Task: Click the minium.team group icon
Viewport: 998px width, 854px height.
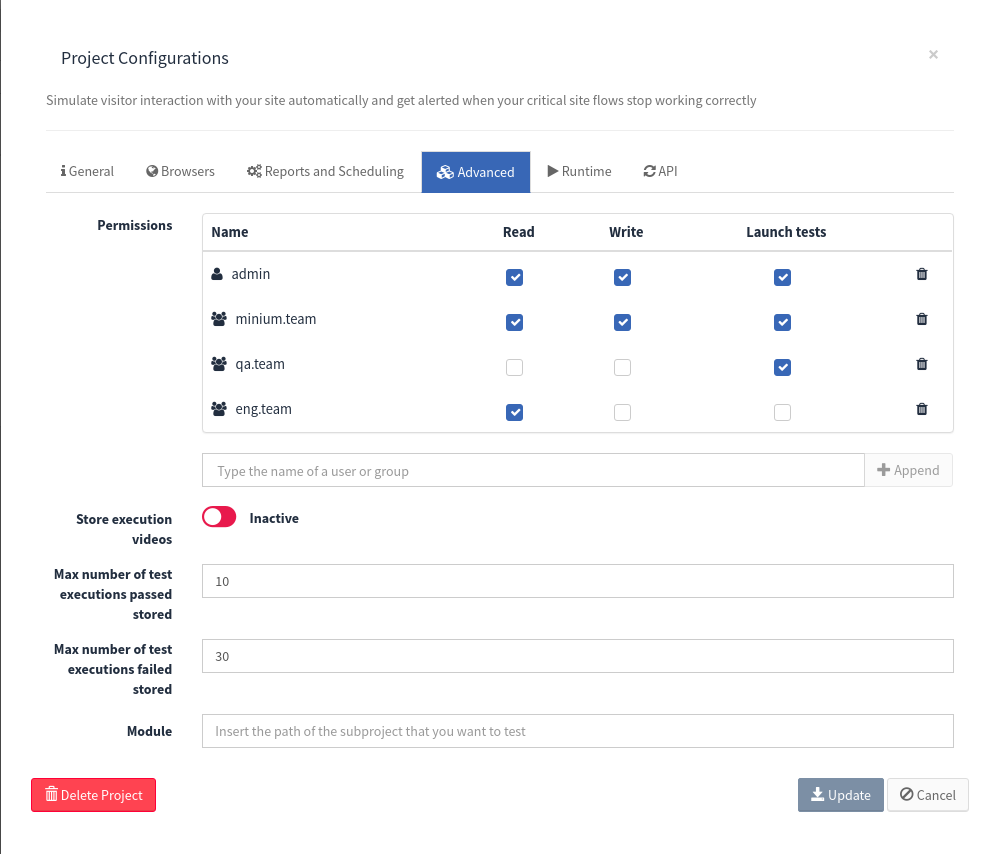Action: [x=219, y=319]
